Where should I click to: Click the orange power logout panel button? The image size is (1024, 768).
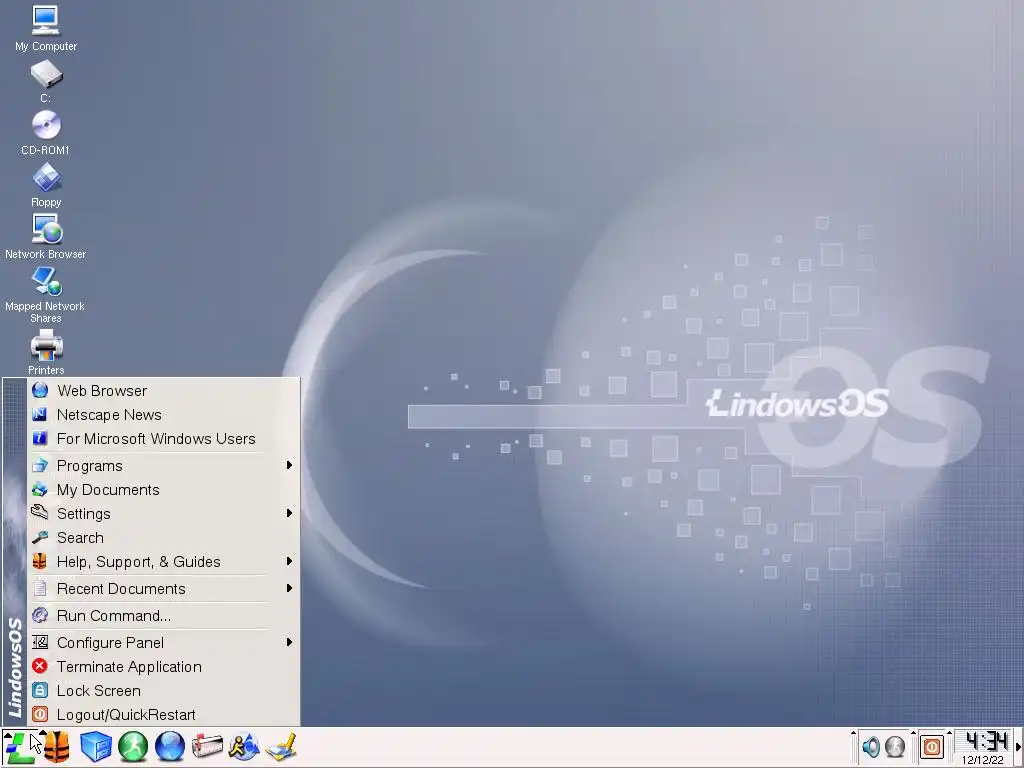pos(932,746)
